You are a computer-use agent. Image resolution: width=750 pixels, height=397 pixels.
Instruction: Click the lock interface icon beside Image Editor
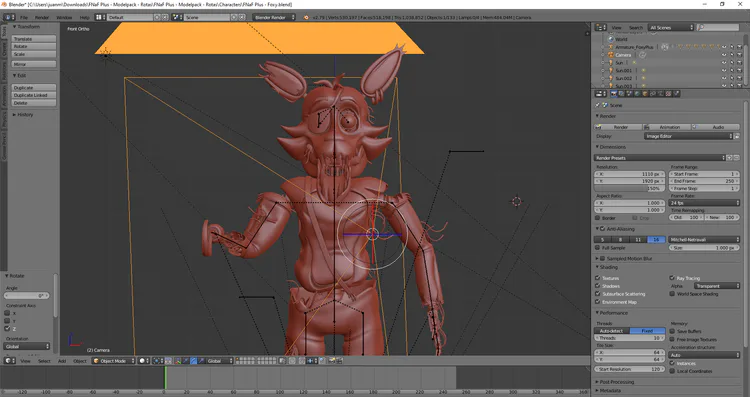737,136
